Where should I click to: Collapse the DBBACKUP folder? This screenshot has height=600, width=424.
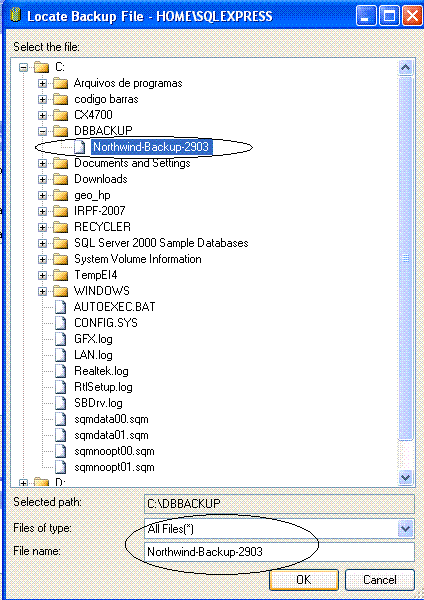[42, 131]
